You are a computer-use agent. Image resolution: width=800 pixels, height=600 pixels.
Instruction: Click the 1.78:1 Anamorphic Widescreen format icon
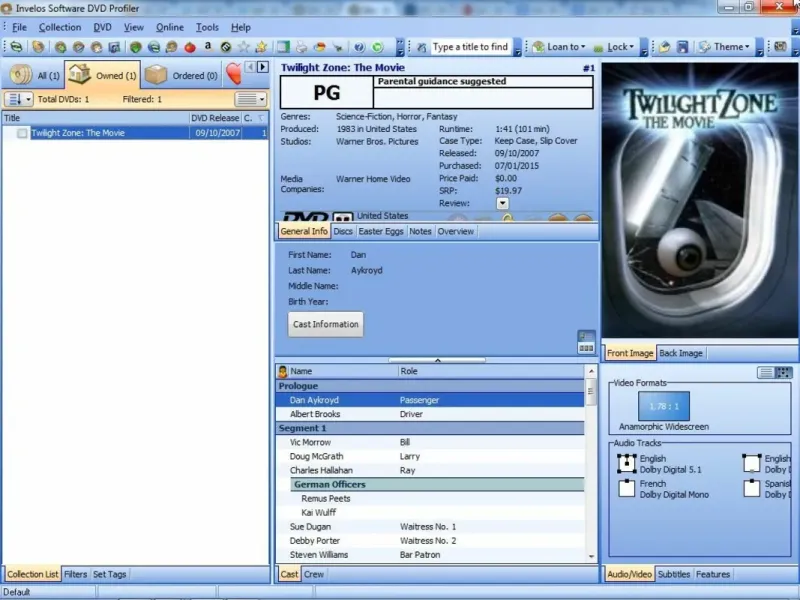[664, 406]
